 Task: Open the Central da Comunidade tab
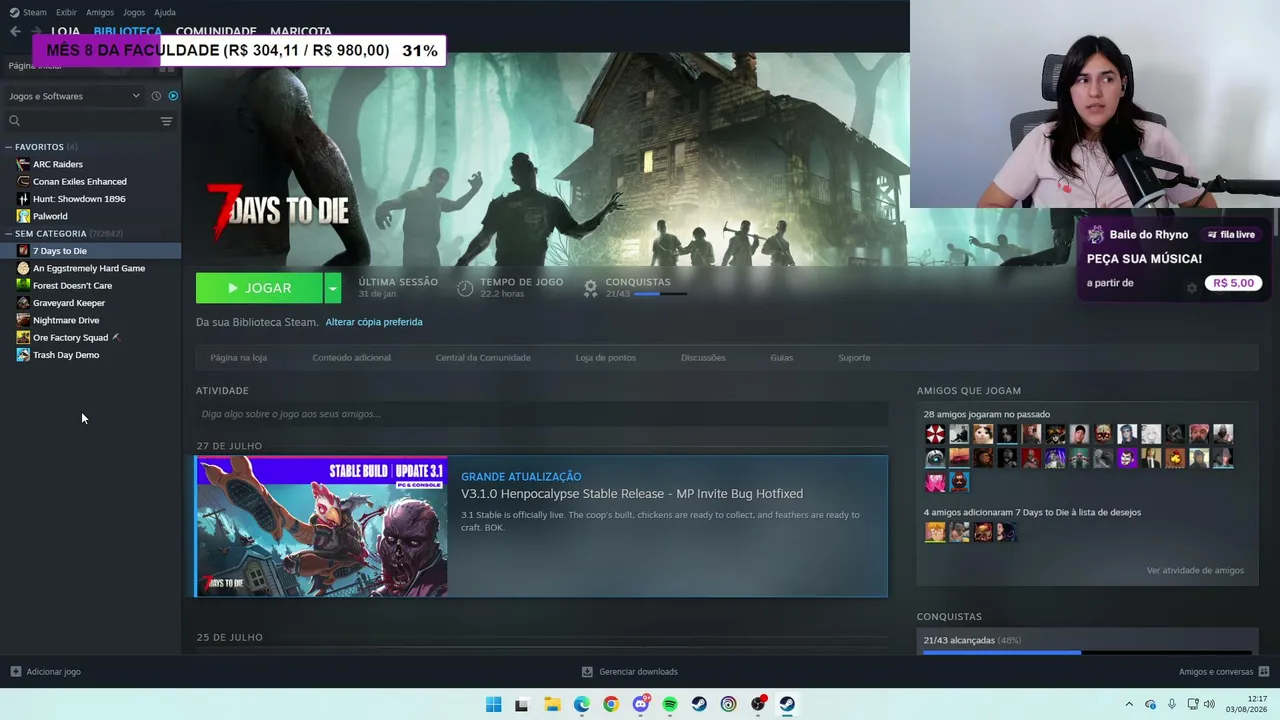pos(483,358)
